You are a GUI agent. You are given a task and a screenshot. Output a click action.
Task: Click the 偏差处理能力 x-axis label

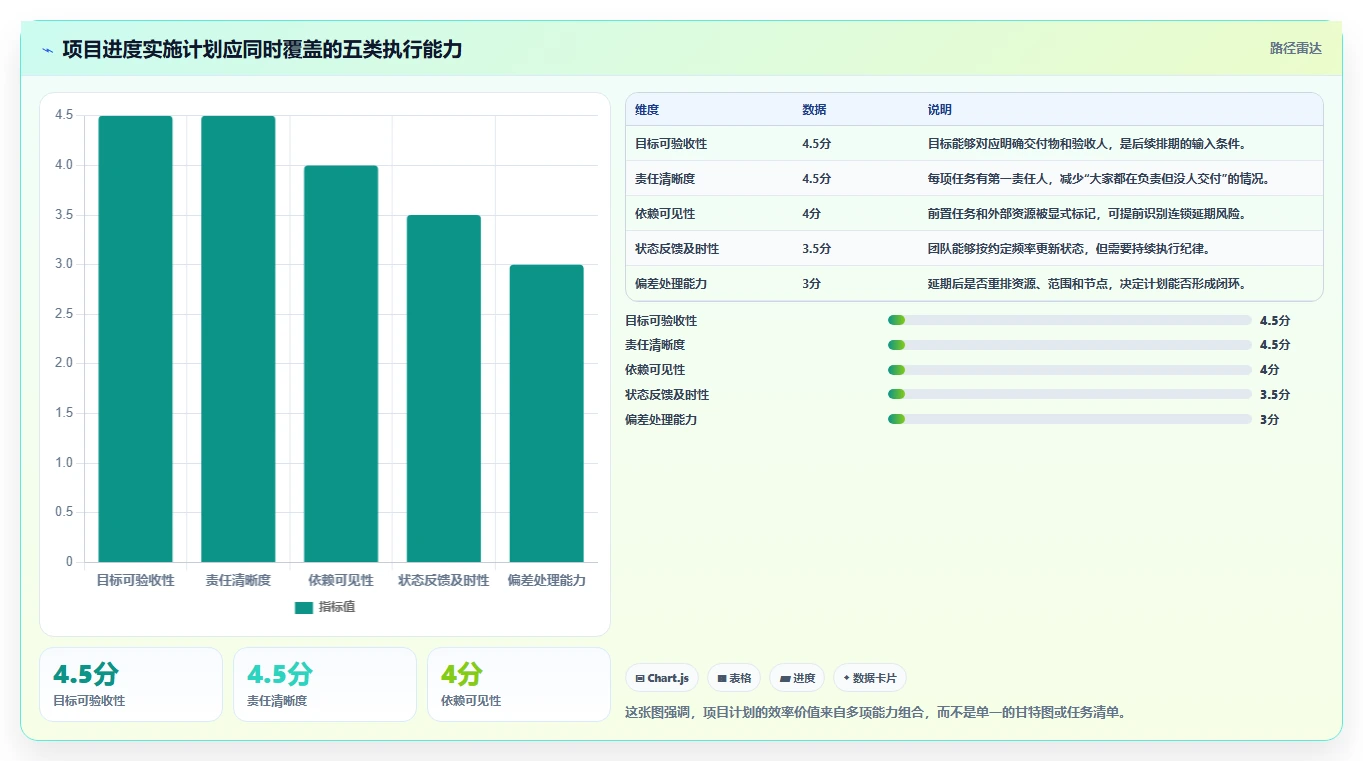[x=546, y=580]
